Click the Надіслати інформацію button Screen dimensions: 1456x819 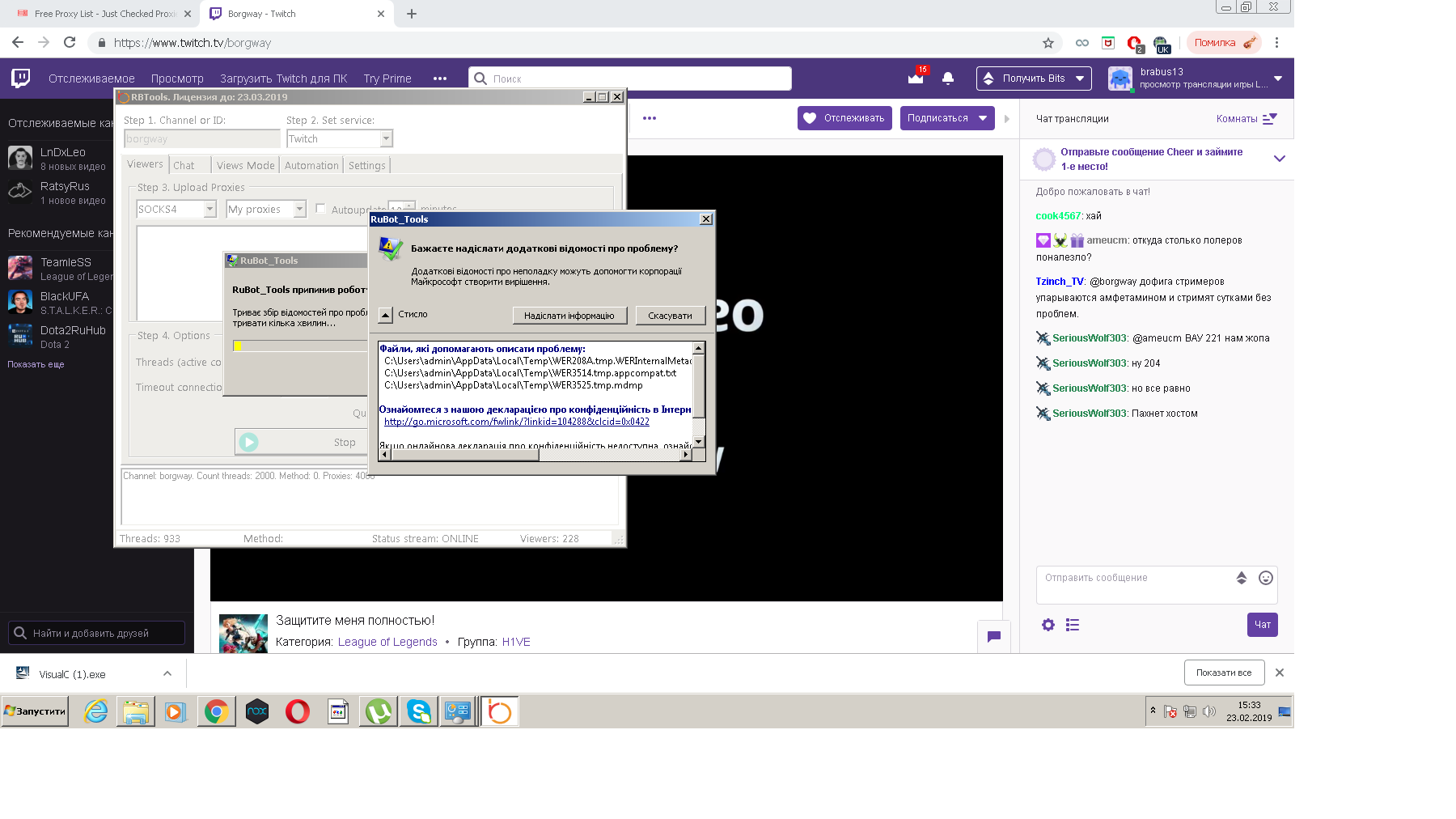[569, 316]
